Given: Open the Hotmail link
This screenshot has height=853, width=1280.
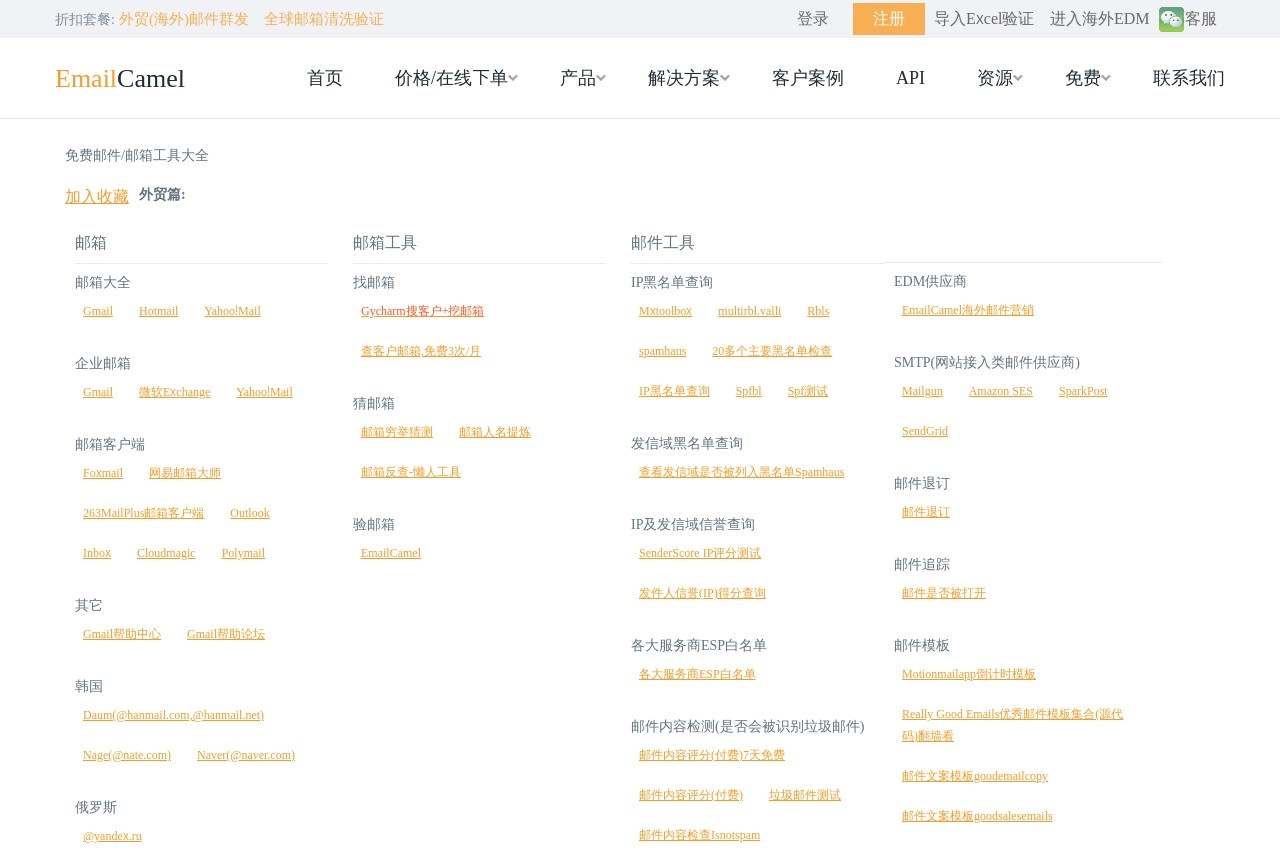Looking at the screenshot, I should pyautogui.click(x=159, y=311).
